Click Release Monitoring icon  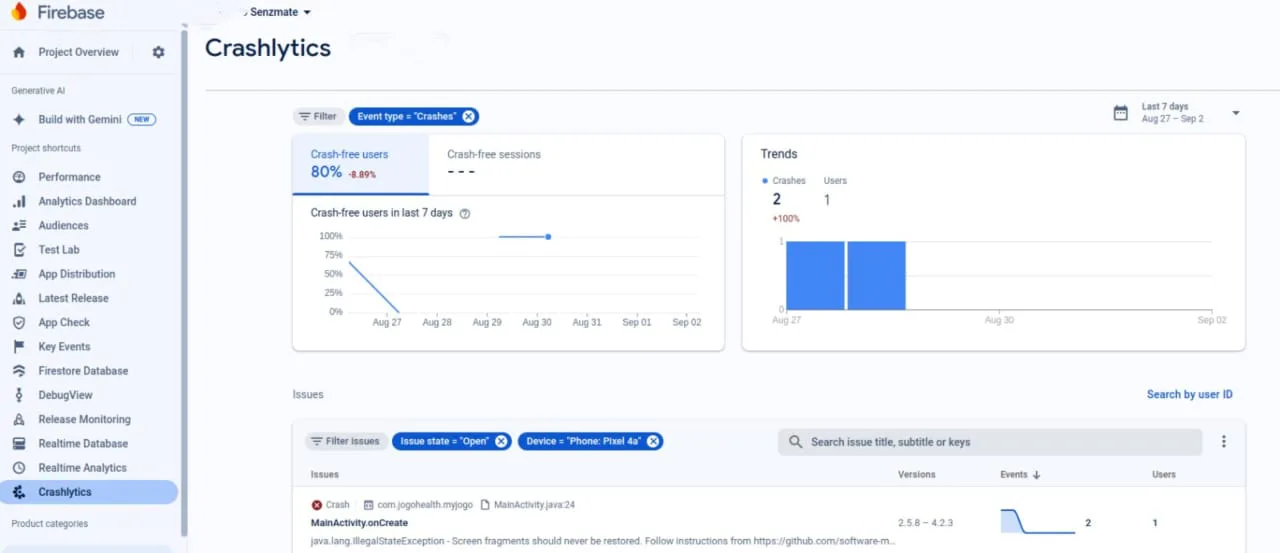pos(19,419)
